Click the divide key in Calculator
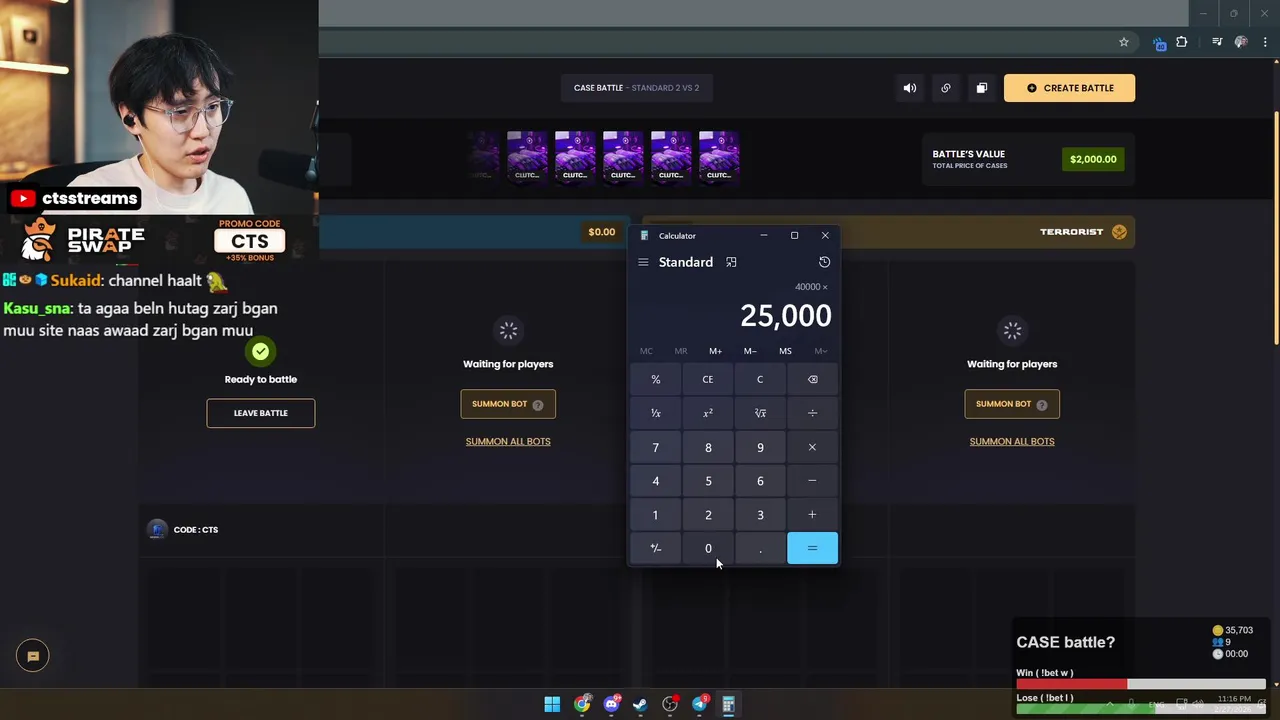The height and width of the screenshot is (720, 1280). point(812,413)
